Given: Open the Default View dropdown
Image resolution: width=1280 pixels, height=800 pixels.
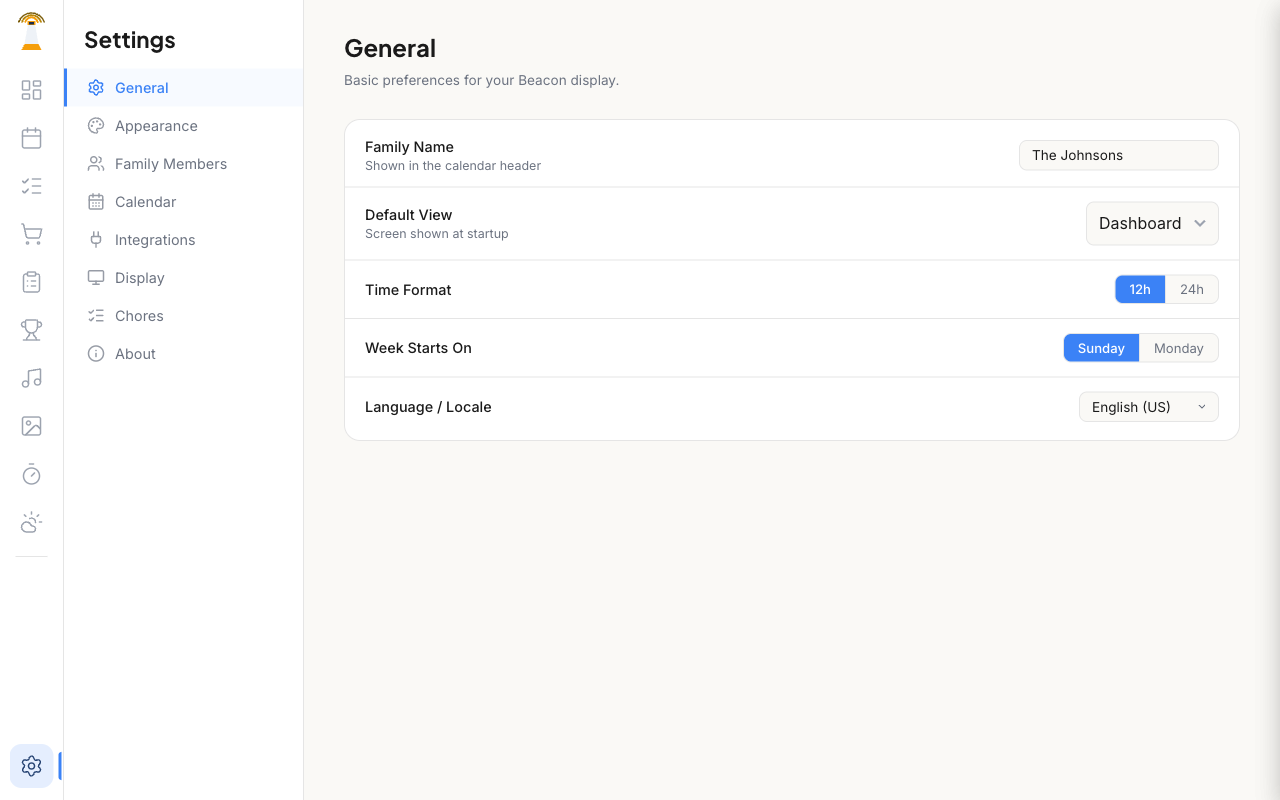Looking at the screenshot, I should [1152, 223].
